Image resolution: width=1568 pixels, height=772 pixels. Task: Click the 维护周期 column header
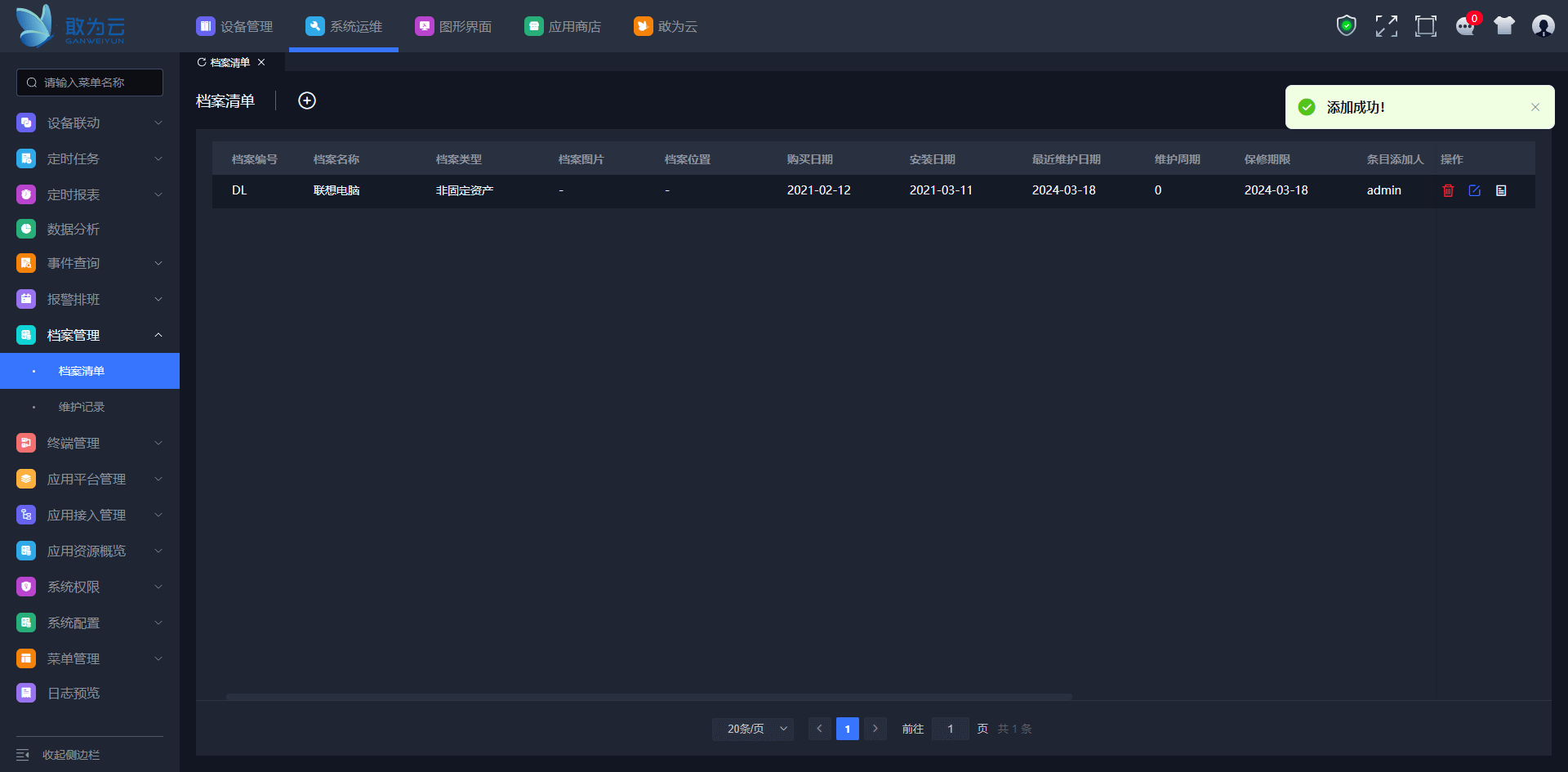click(x=1178, y=159)
